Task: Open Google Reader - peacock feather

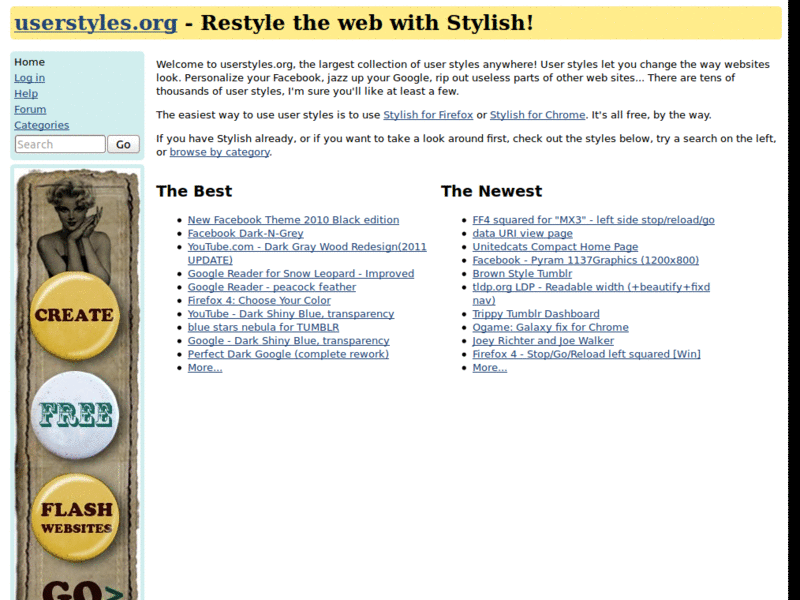Action: 272,287
